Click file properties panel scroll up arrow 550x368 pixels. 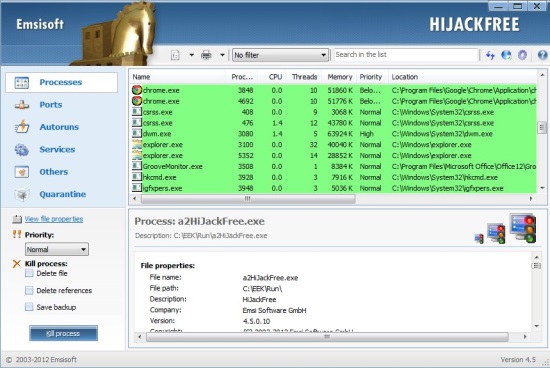click(537, 257)
